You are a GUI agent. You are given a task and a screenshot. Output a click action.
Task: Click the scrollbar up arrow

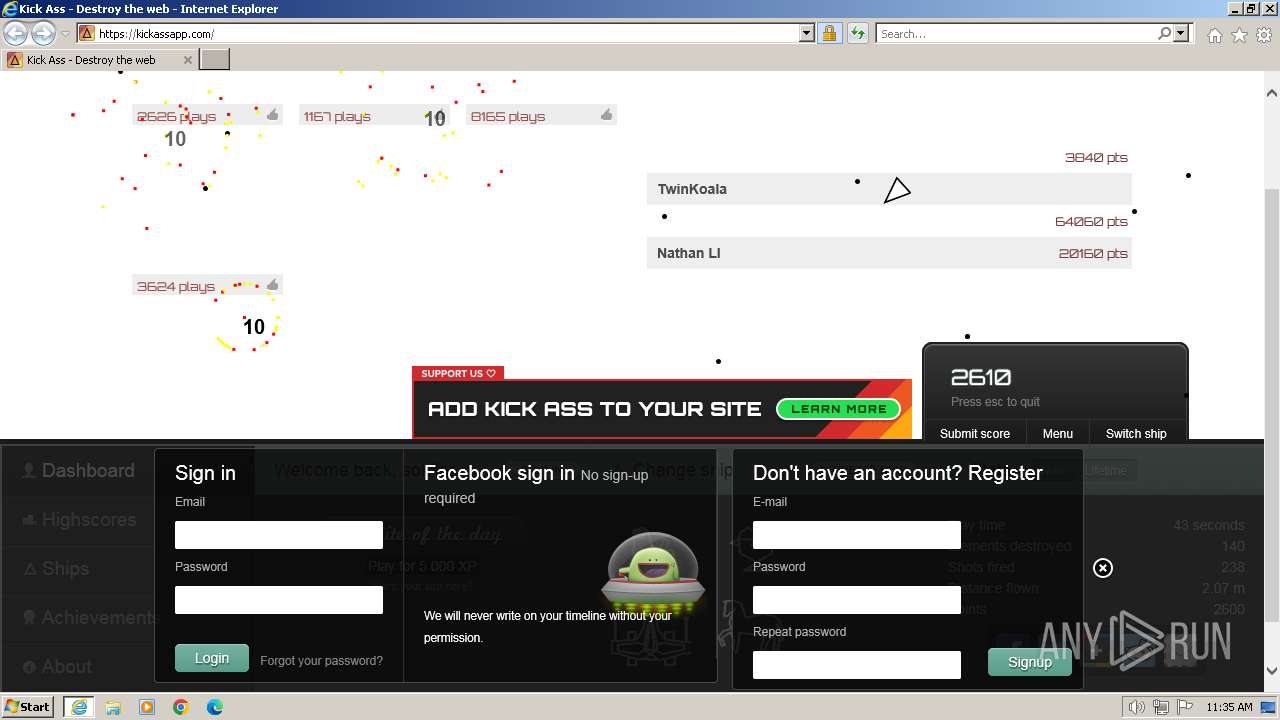tap(1272, 93)
